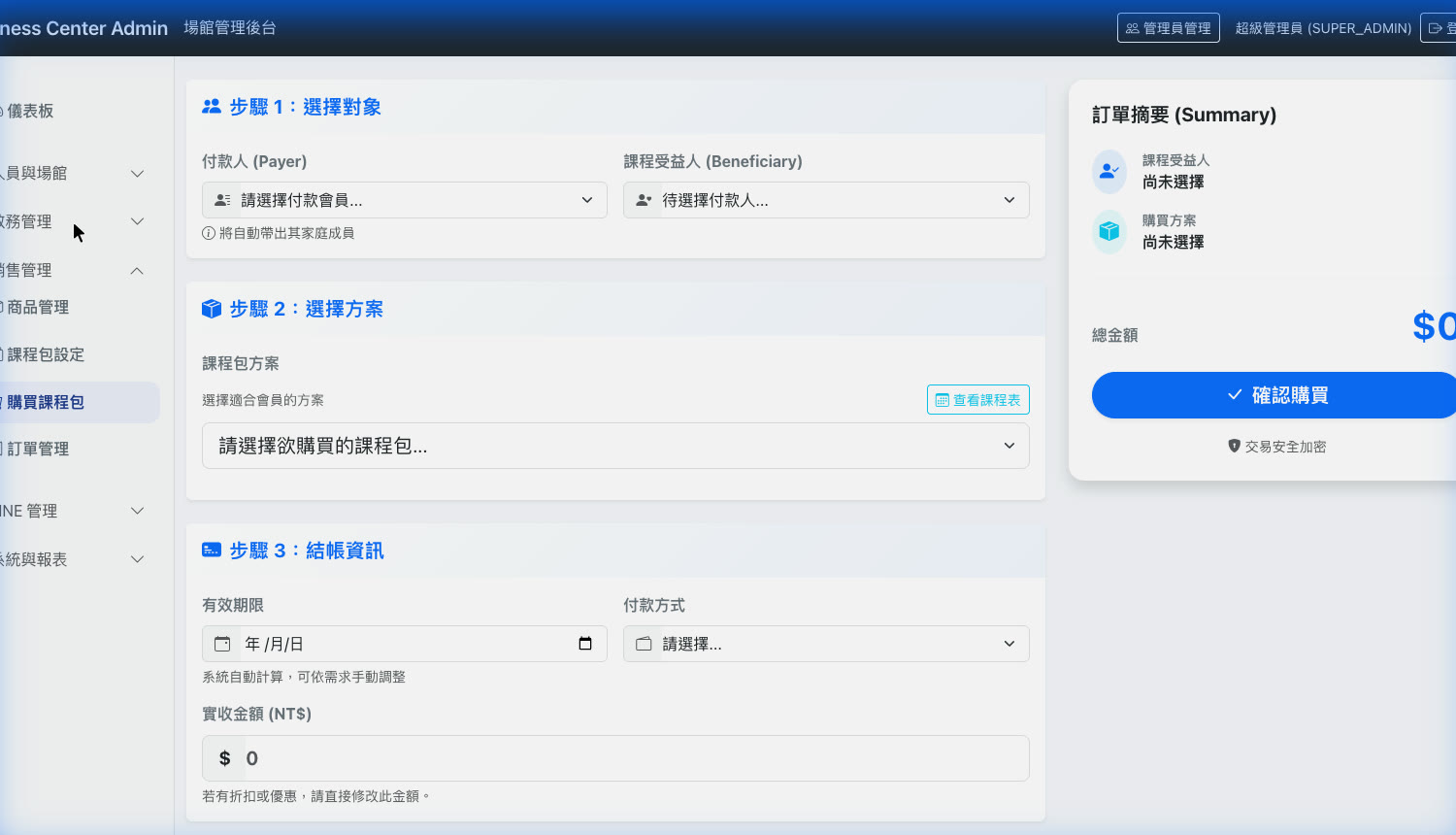The image size is (1456, 835).
Task: Click the people icon in 管理員管理 button
Action: (1133, 28)
